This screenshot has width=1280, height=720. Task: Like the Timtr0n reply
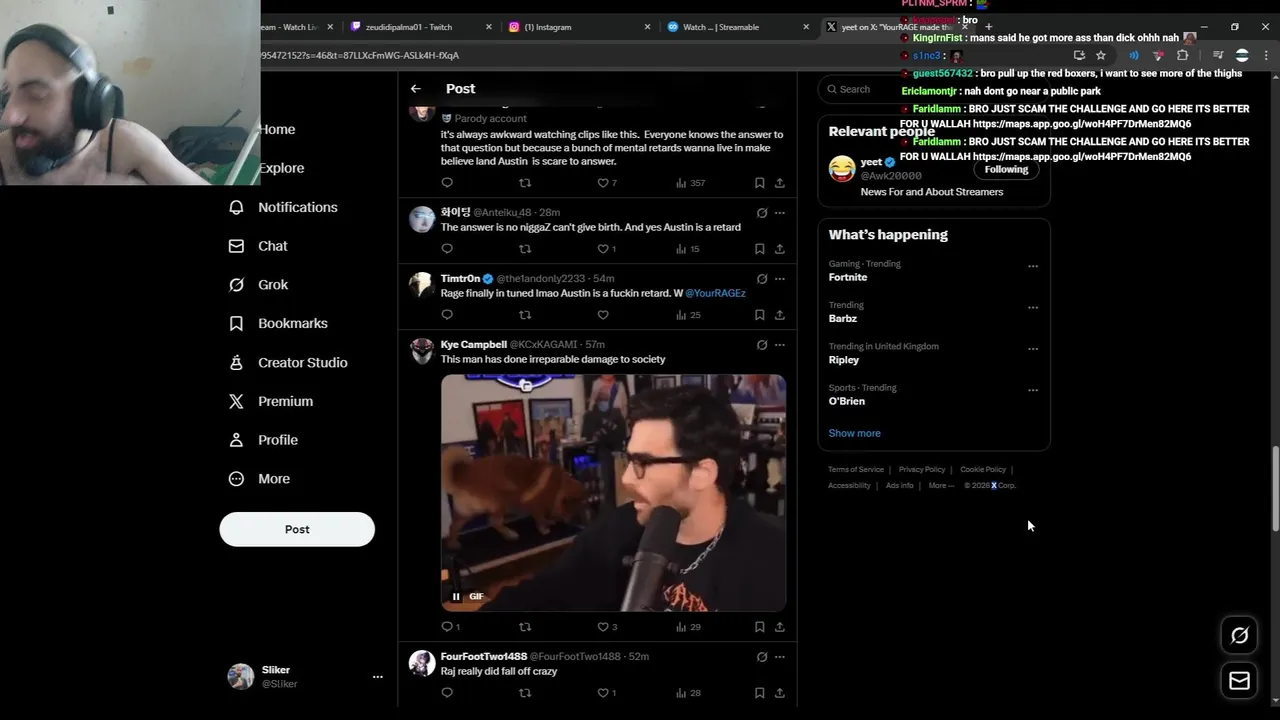tap(603, 315)
